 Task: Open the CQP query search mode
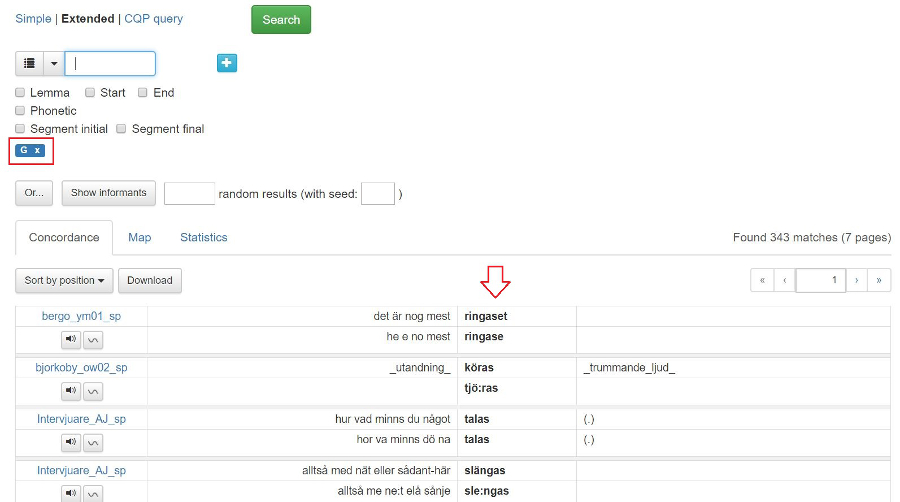click(x=153, y=19)
